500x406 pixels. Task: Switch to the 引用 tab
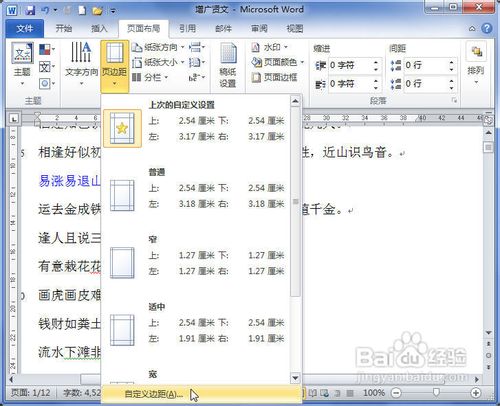click(x=187, y=28)
